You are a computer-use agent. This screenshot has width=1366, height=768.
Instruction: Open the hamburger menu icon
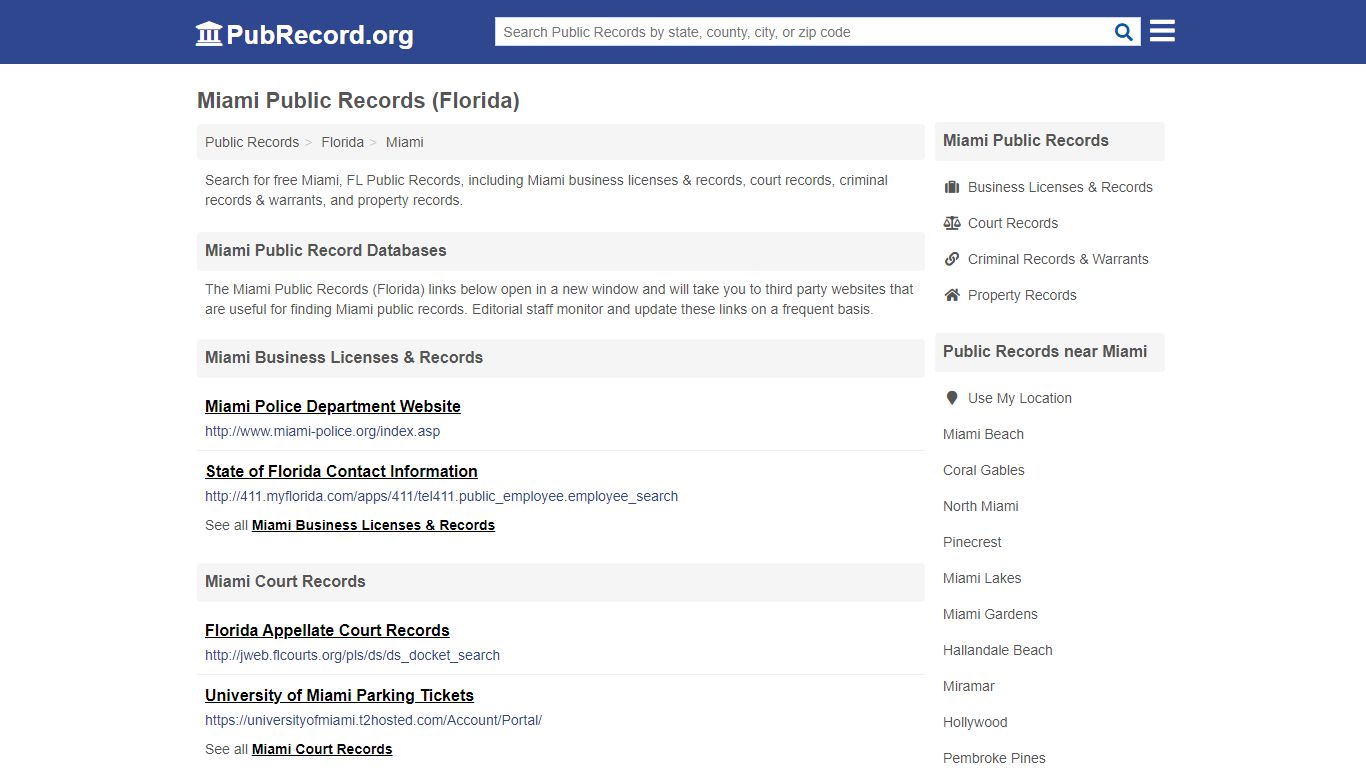1162,31
